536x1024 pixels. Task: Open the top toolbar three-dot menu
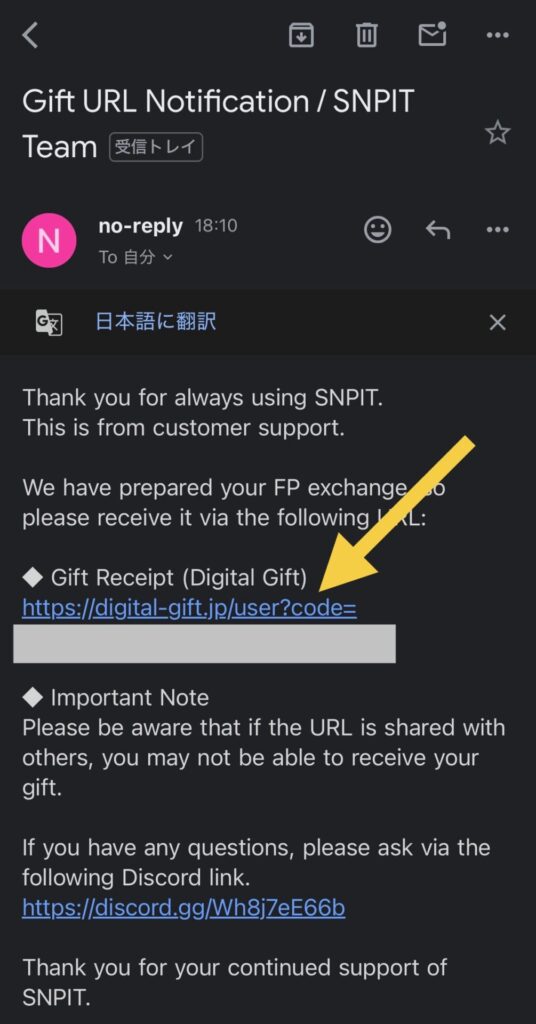point(497,35)
